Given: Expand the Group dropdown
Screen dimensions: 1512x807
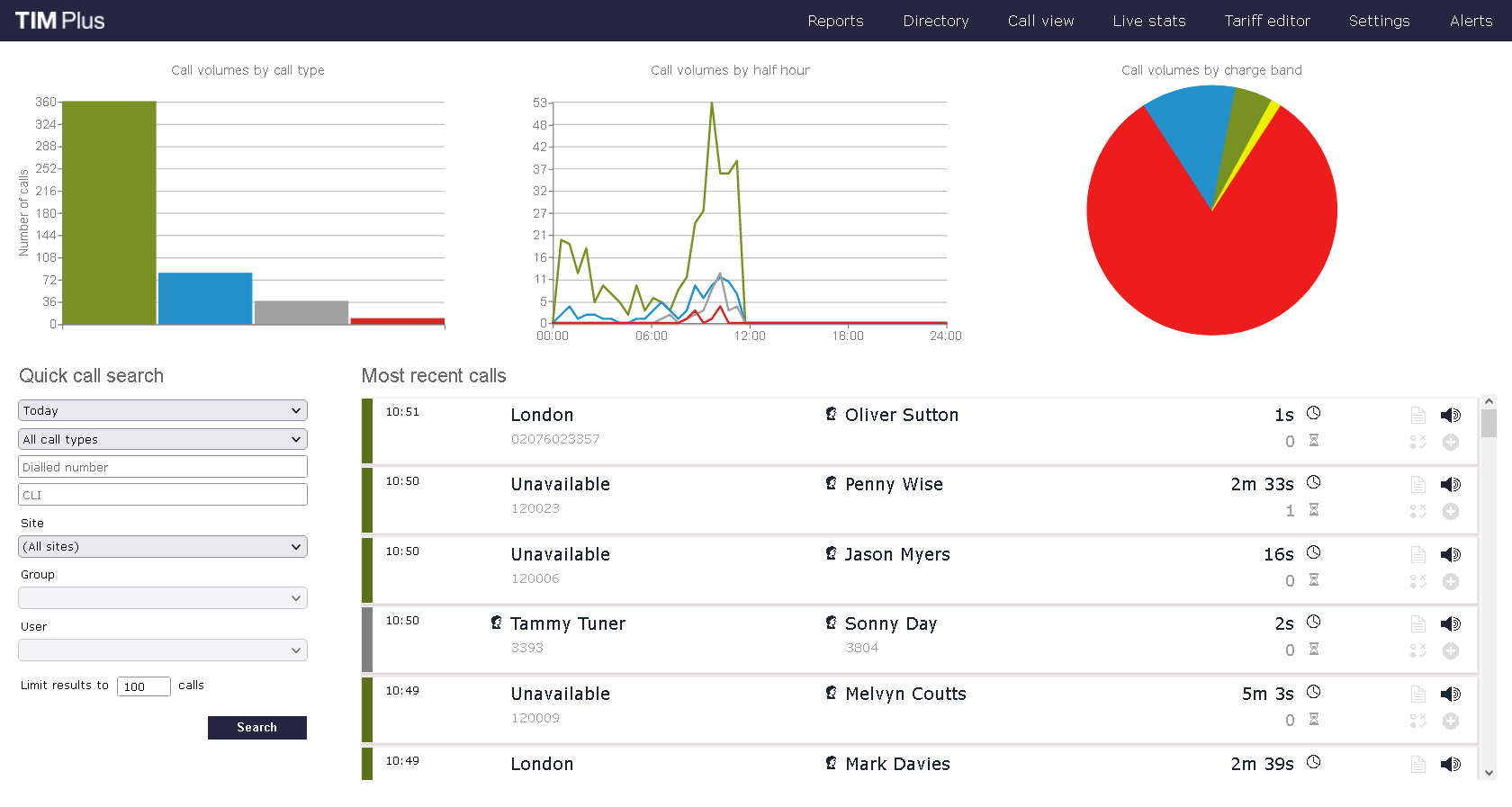Looking at the screenshot, I should [163, 598].
